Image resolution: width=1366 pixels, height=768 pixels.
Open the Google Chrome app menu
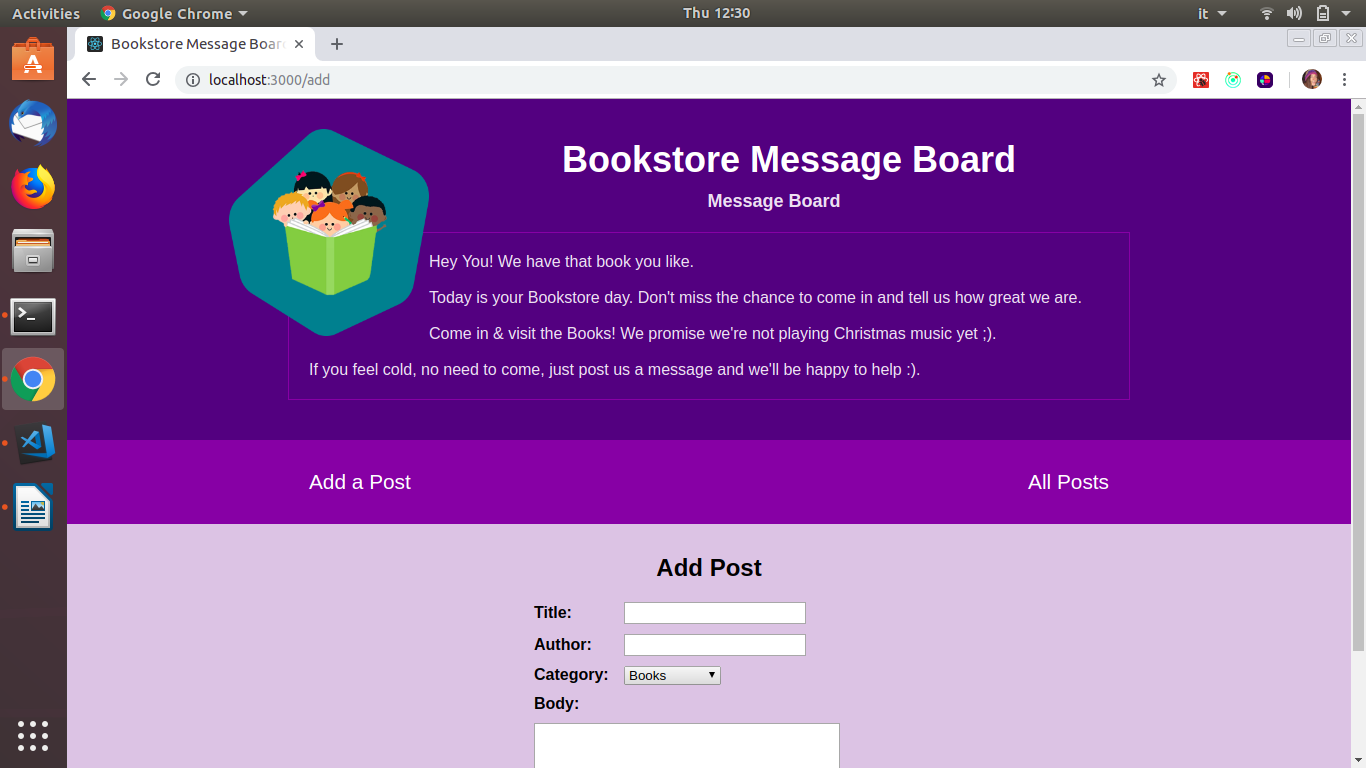(174, 13)
